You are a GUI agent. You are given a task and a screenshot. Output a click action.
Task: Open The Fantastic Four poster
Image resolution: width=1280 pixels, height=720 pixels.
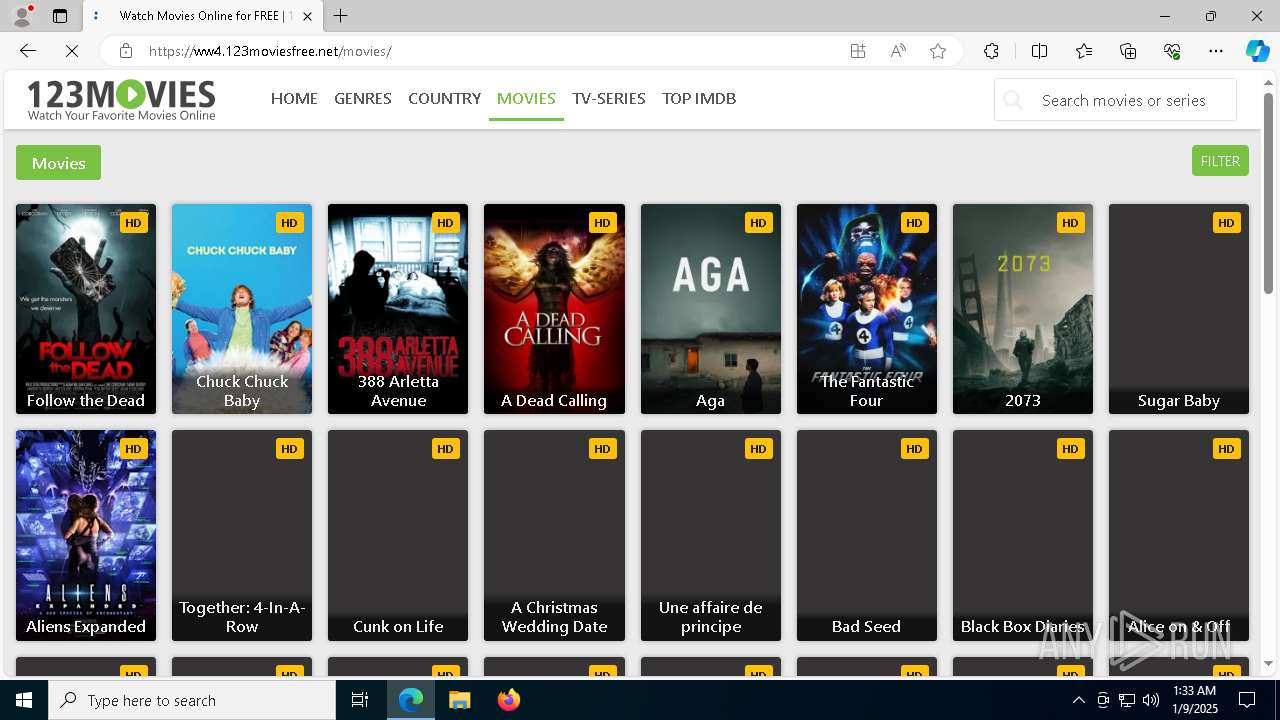point(867,309)
